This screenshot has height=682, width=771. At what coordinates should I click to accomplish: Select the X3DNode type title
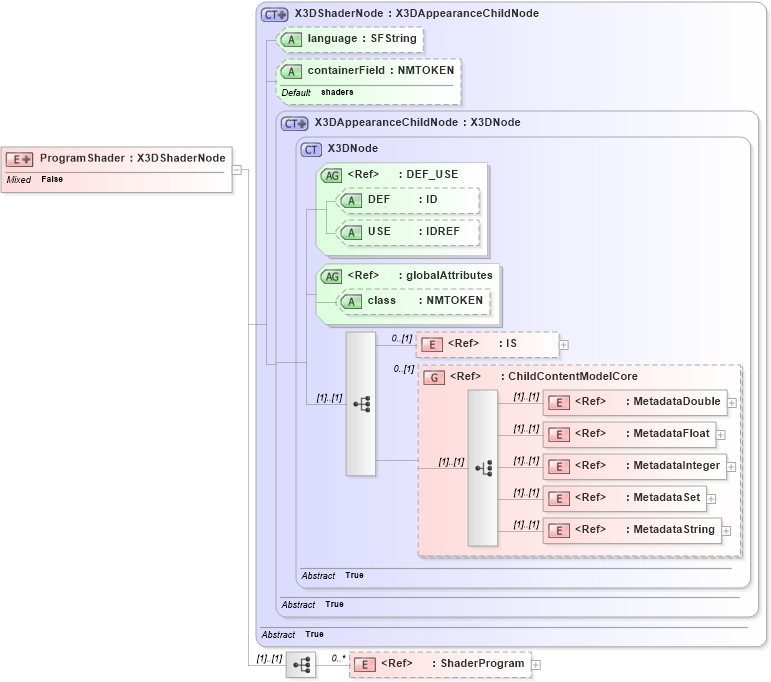click(x=353, y=148)
